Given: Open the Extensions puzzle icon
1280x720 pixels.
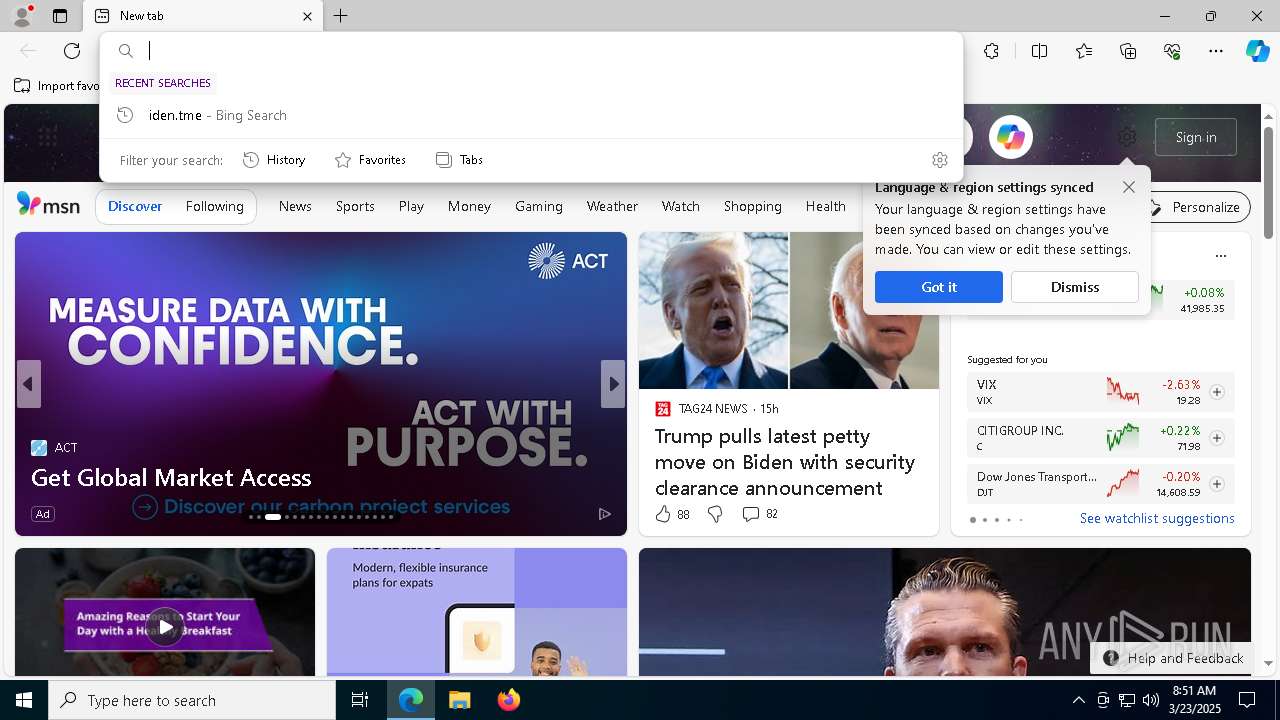Looking at the screenshot, I should [x=991, y=51].
